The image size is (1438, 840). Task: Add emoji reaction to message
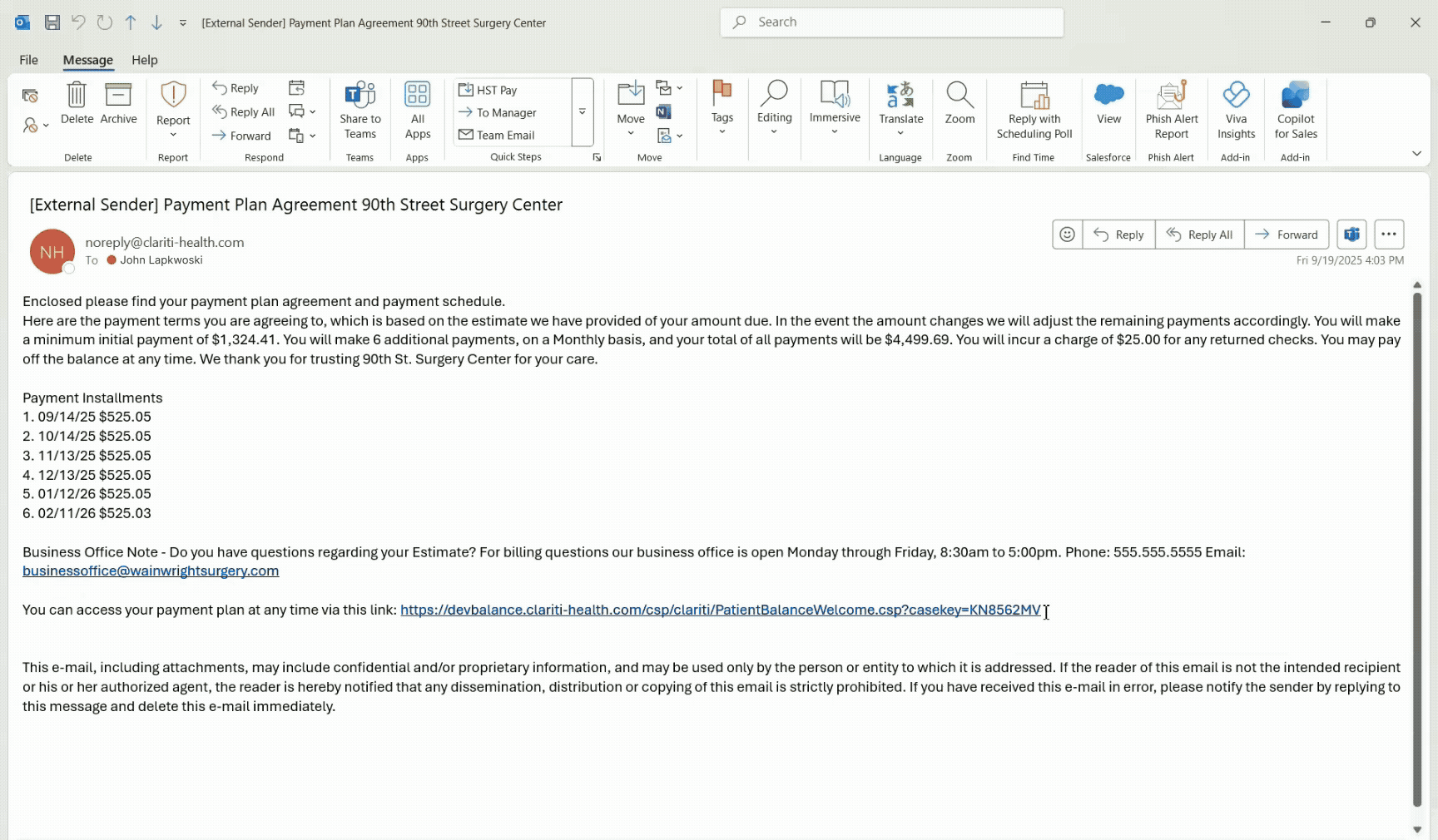coord(1067,235)
